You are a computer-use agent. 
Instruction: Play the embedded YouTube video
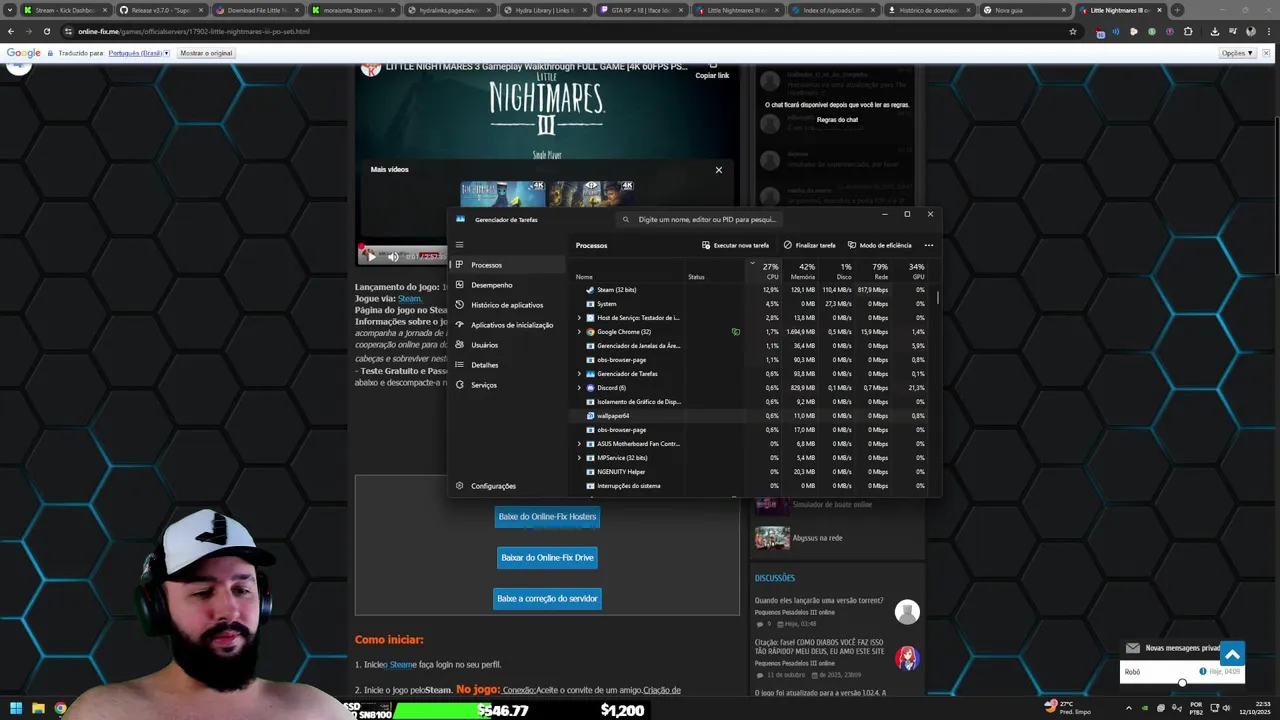click(371, 257)
